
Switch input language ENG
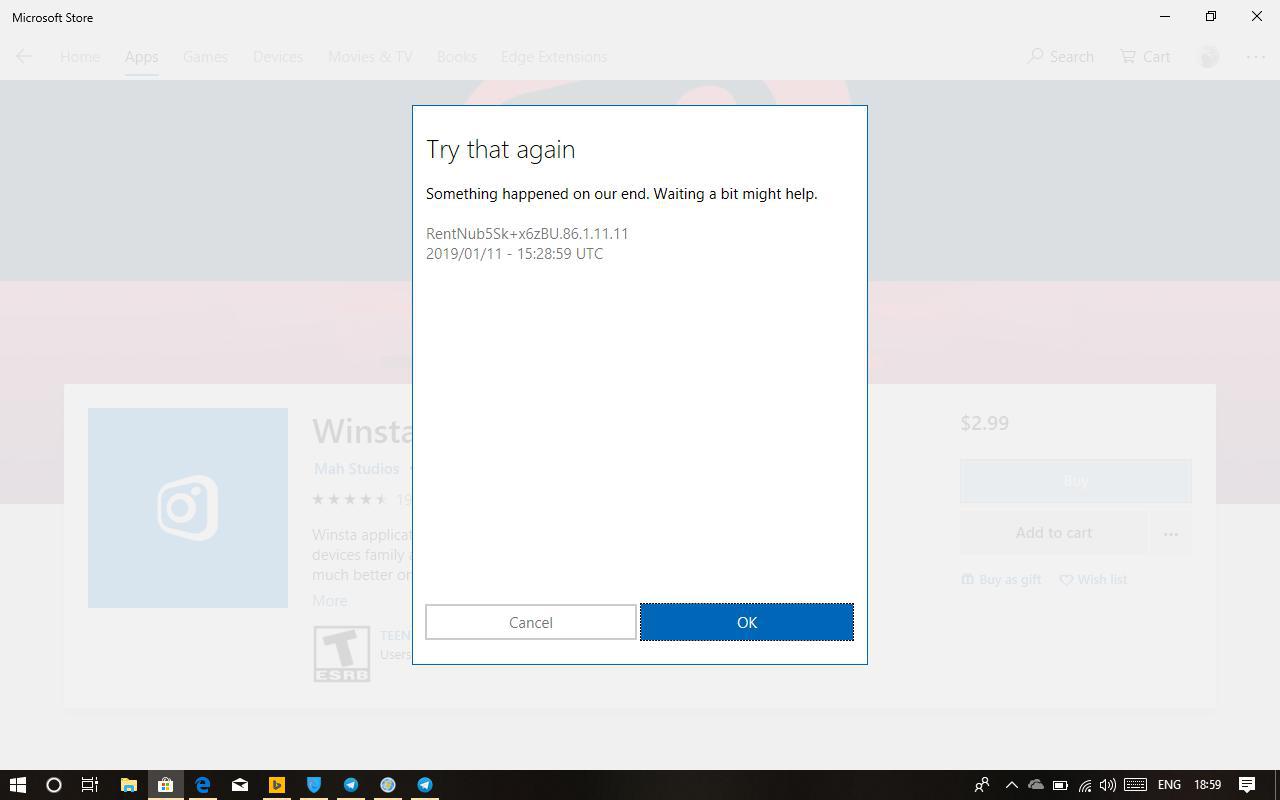(1169, 785)
